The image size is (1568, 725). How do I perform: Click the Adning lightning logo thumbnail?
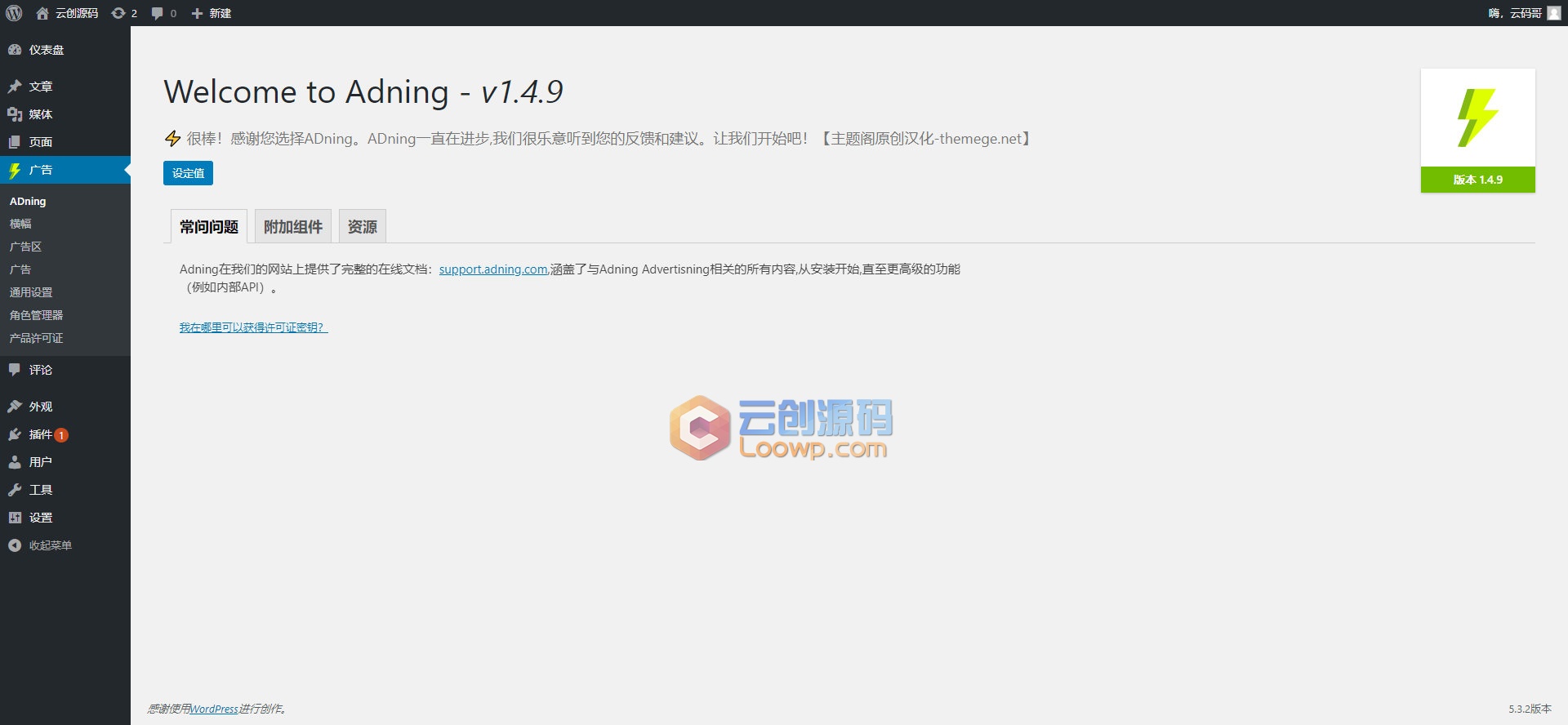click(x=1477, y=118)
